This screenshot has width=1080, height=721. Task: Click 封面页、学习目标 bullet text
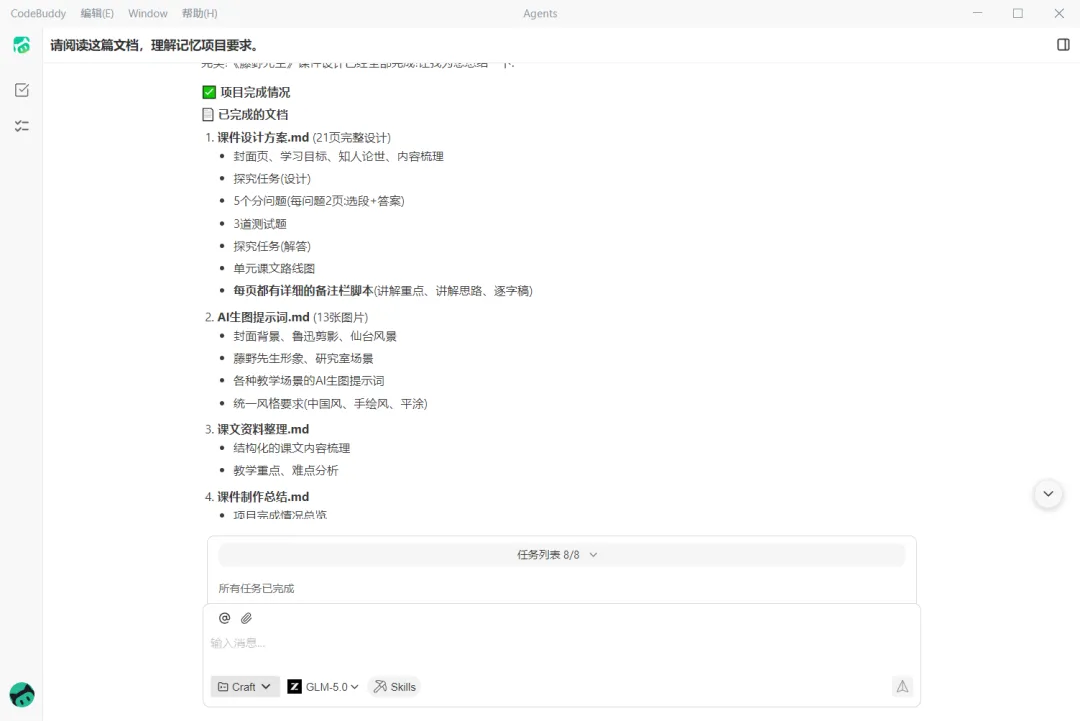pyautogui.click(x=338, y=156)
